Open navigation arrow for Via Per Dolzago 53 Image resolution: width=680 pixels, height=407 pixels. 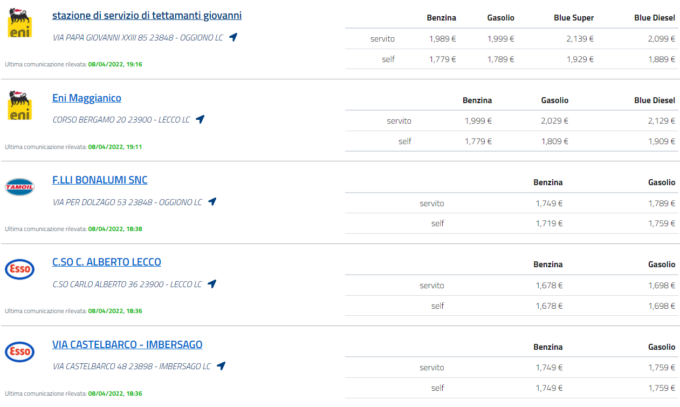tap(212, 201)
